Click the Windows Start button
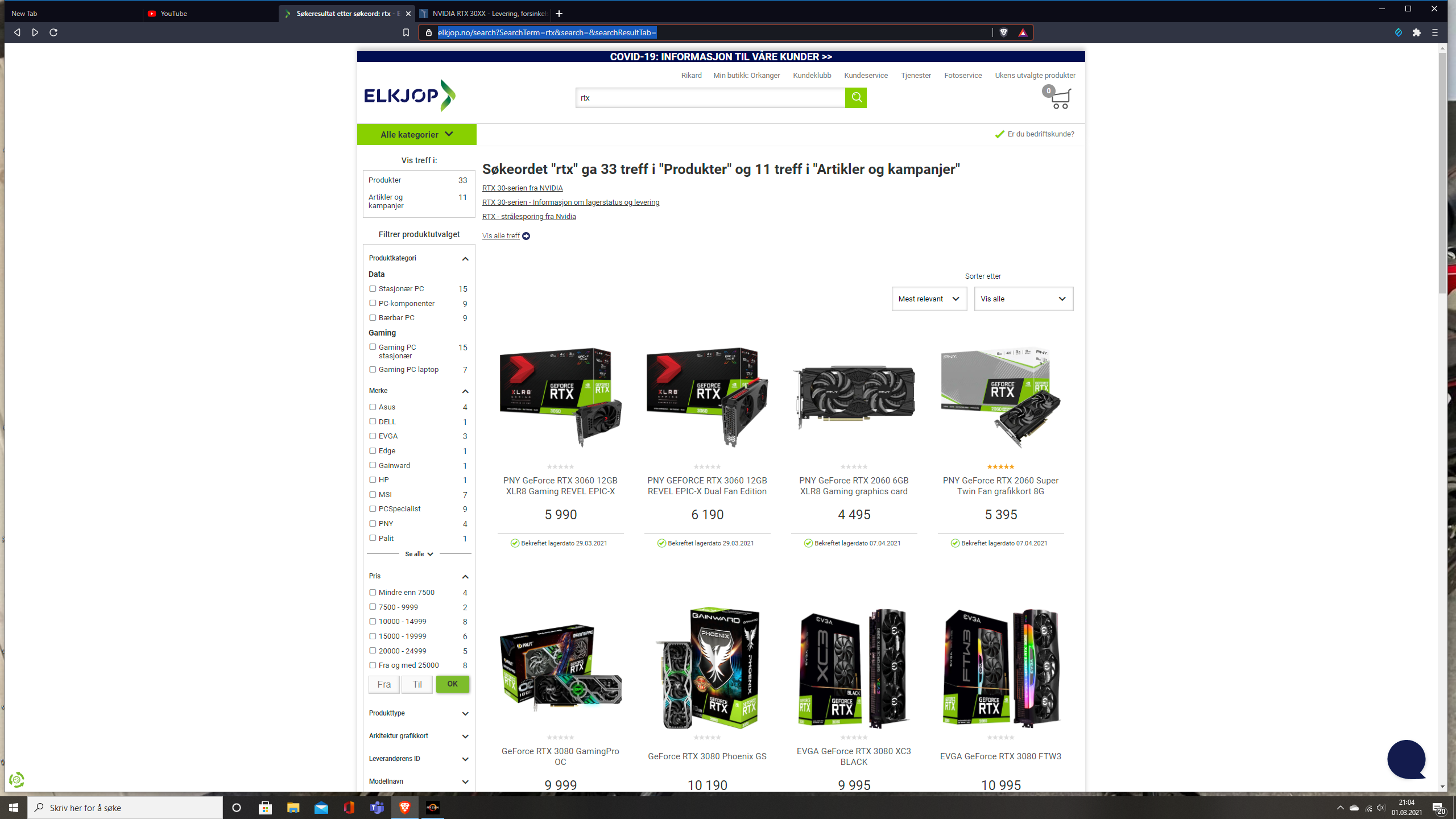 pyautogui.click(x=14, y=808)
